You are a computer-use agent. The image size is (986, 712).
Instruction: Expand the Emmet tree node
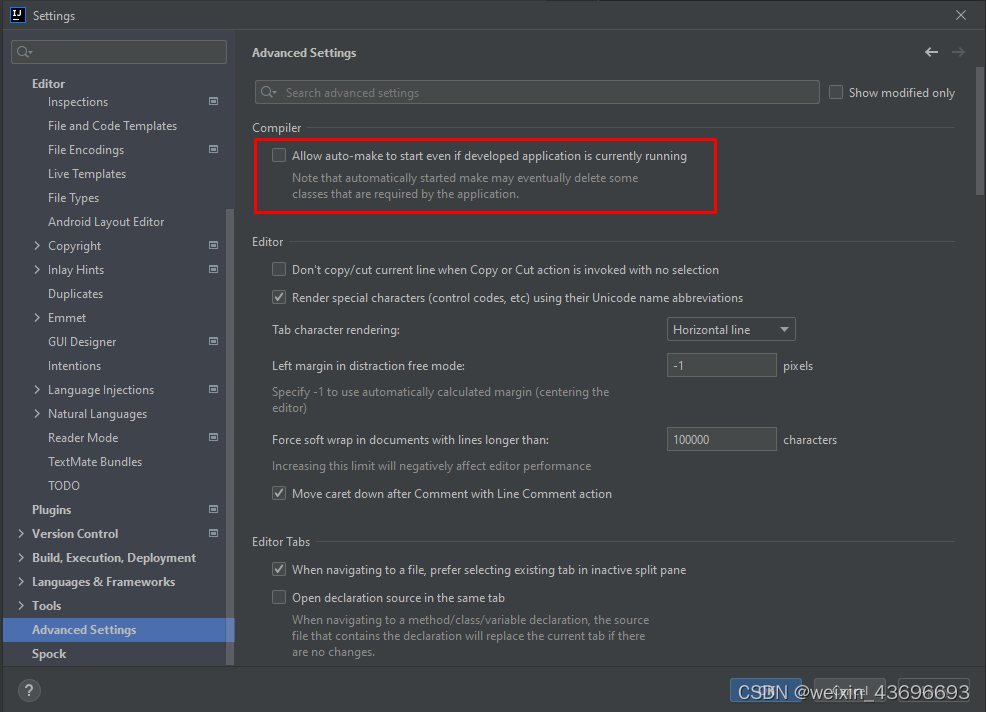coord(36,318)
